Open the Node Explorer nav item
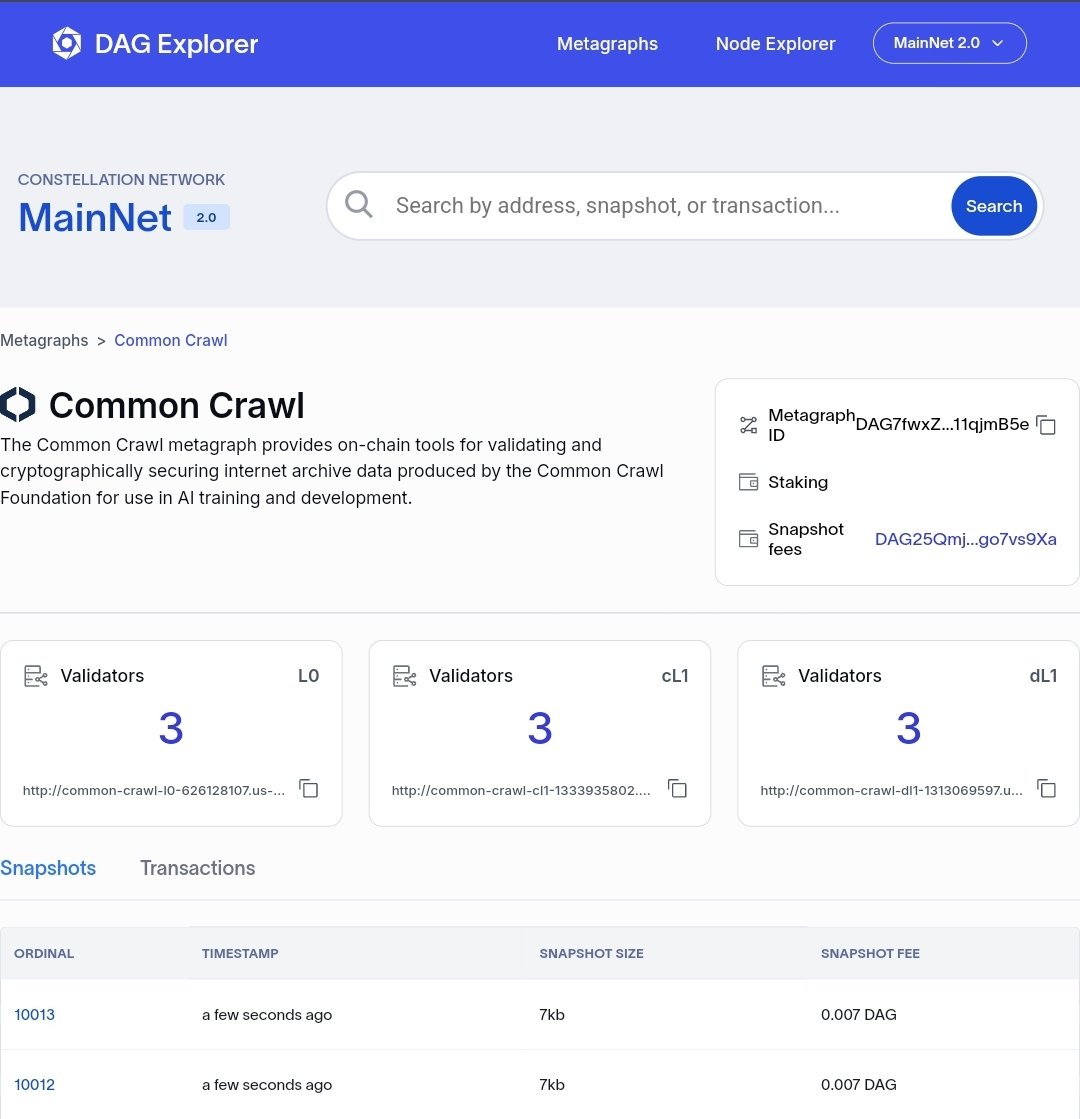 pyautogui.click(x=775, y=44)
